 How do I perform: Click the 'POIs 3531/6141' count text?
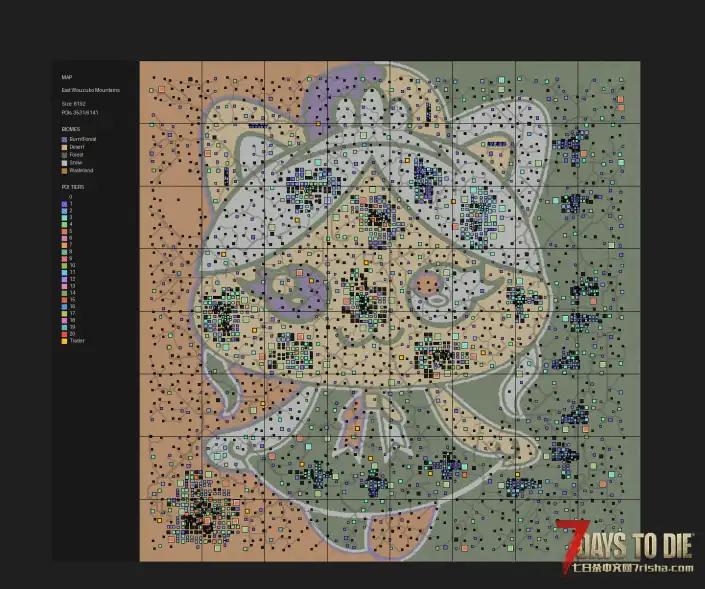click(80, 112)
